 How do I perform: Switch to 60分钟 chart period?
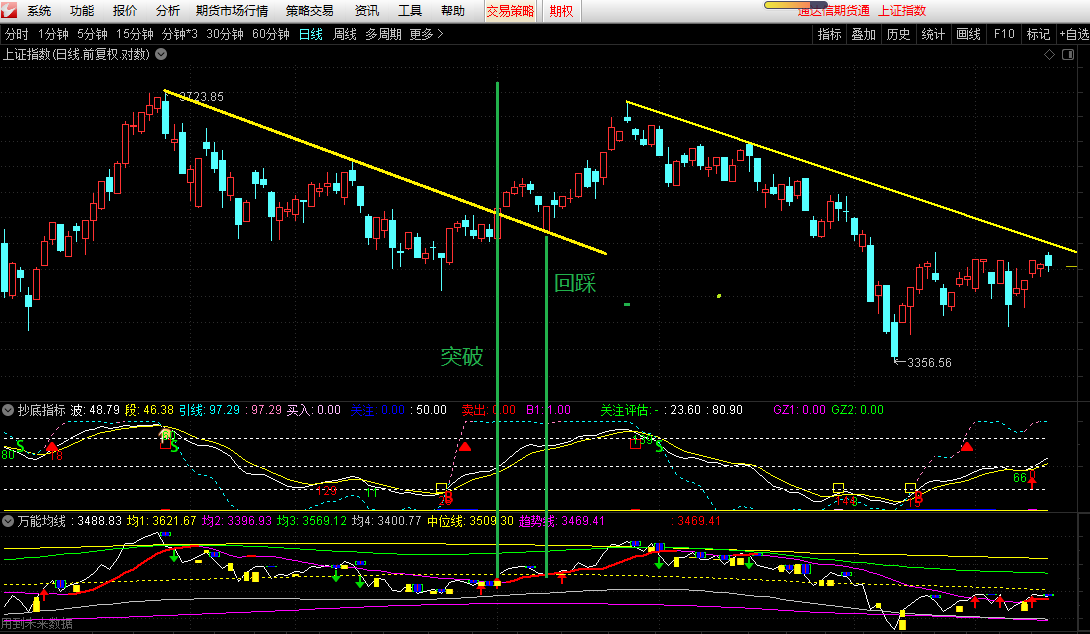pyautogui.click(x=270, y=34)
